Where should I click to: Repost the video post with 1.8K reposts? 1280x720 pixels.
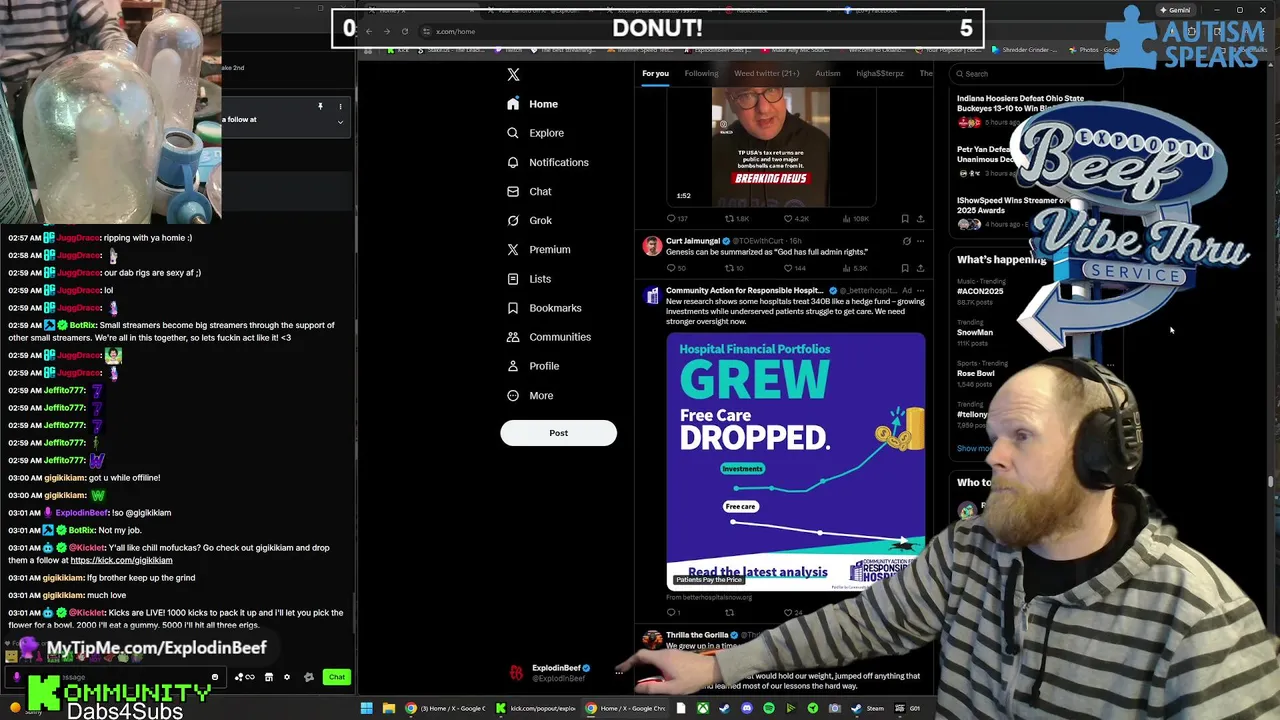point(737,219)
